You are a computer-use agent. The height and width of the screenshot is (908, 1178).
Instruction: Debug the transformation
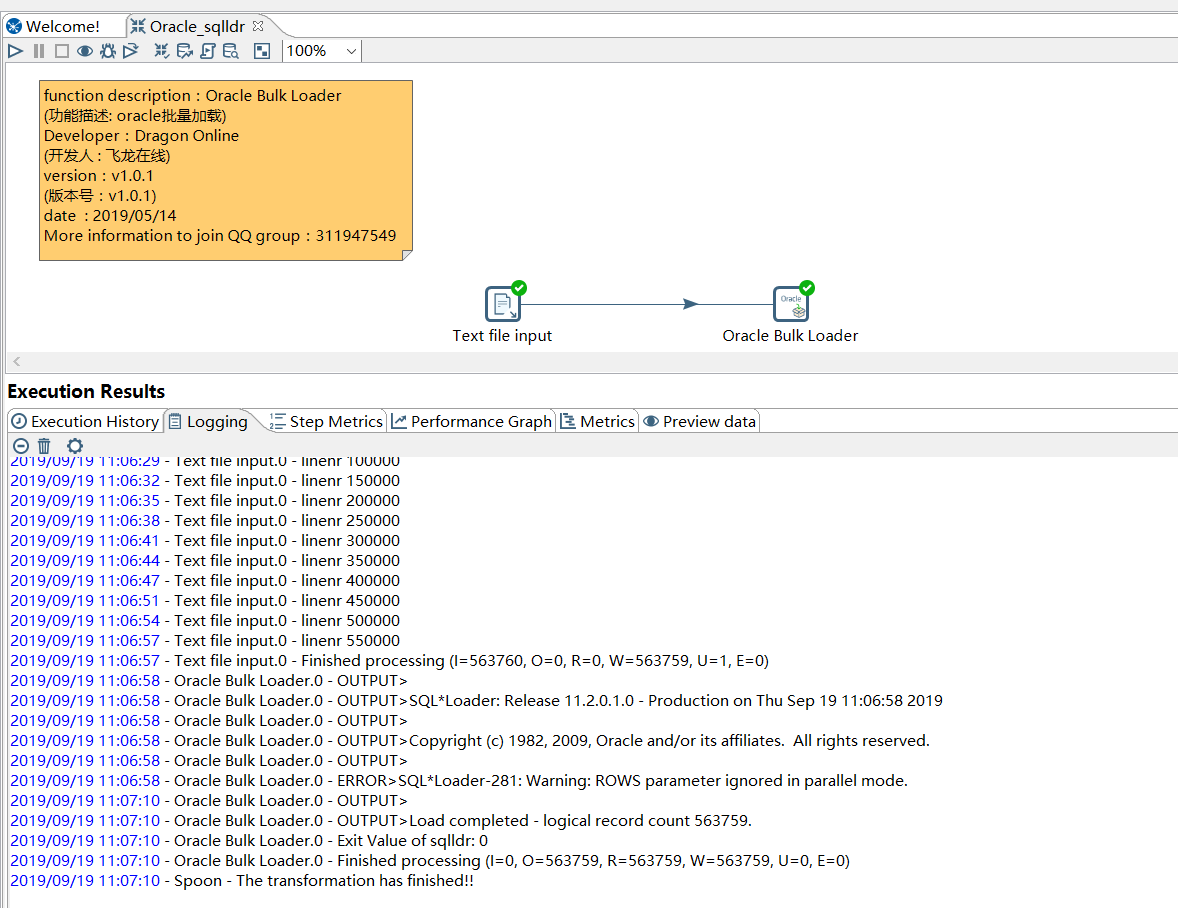[107, 50]
